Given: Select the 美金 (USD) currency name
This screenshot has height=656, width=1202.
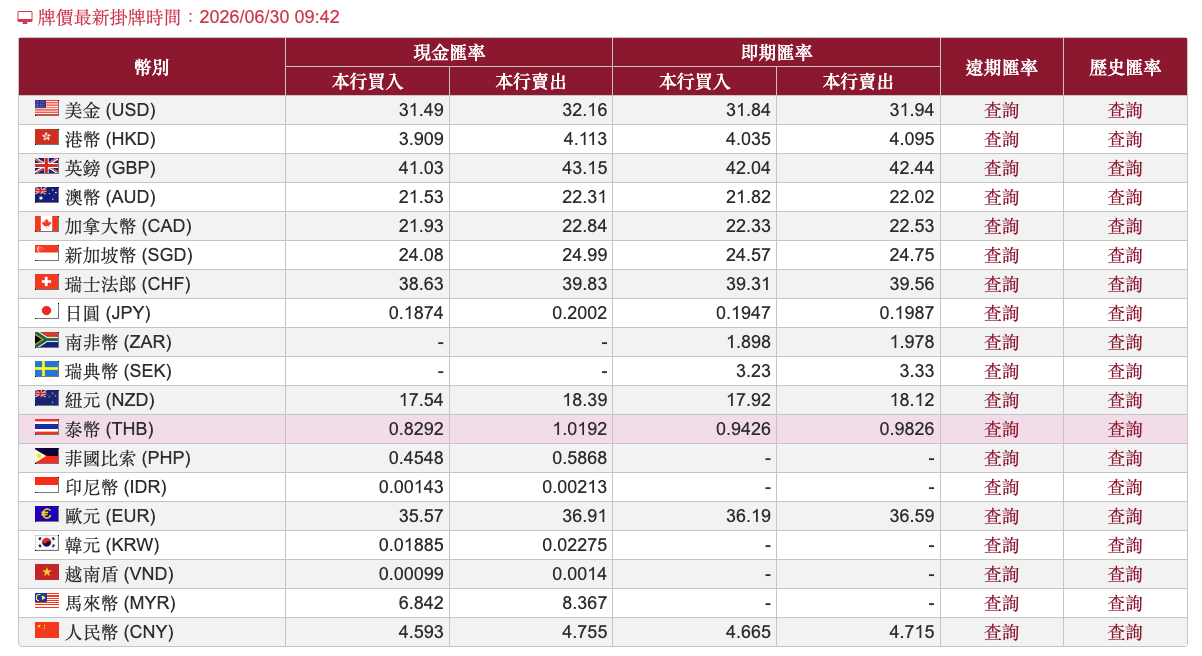Looking at the screenshot, I should pyautogui.click(x=110, y=110).
